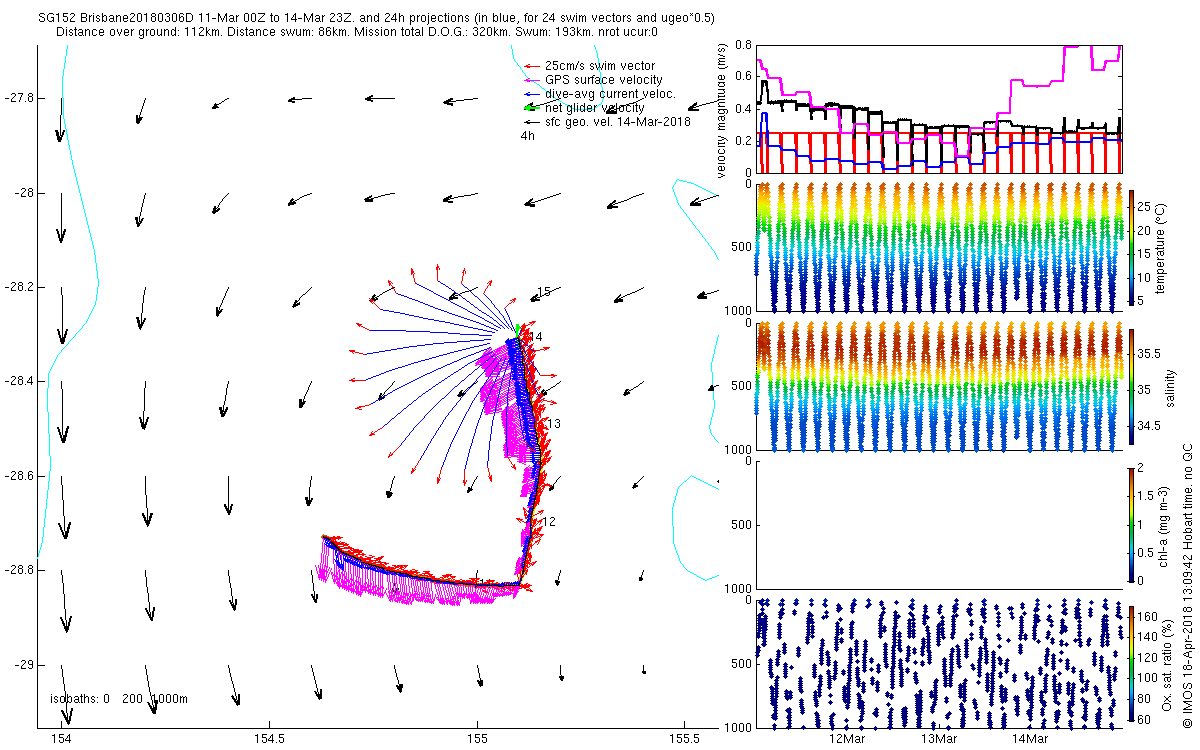Select the track day label '12'
1200x750 pixels.
(549, 522)
